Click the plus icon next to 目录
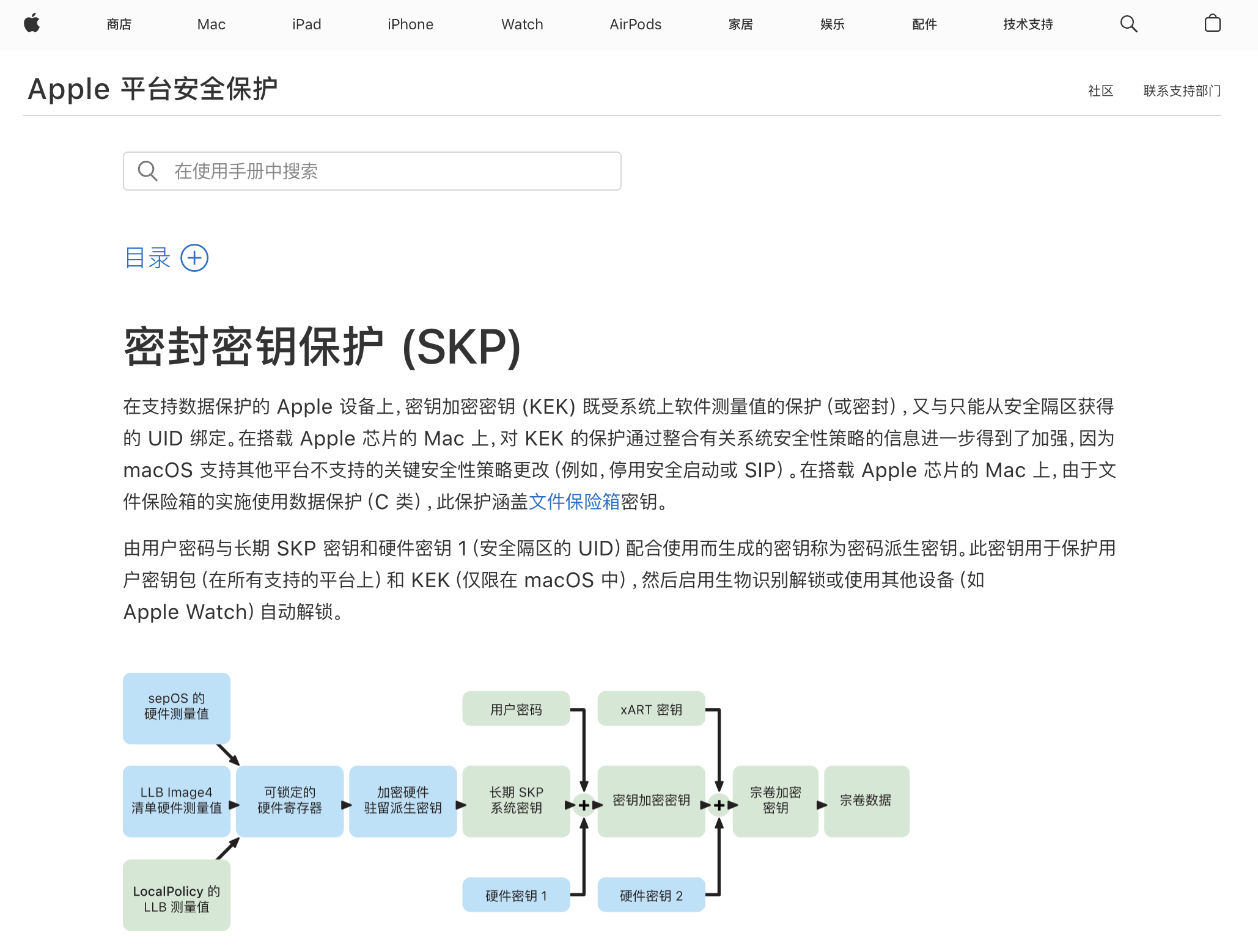The width and height of the screenshot is (1258, 952). pyautogui.click(x=194, y=258)
